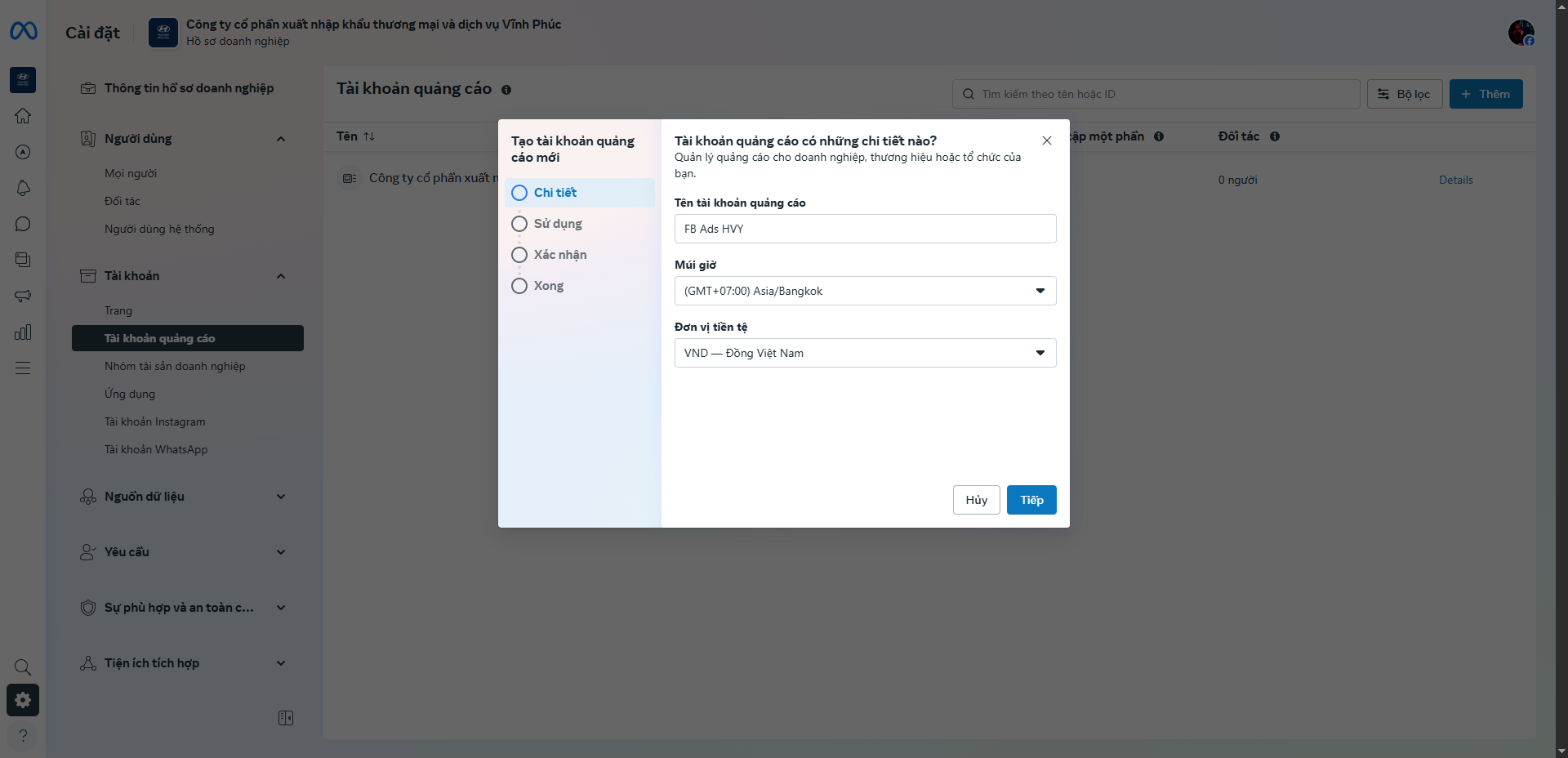
Task: Open the bar chart insights icon
Action: 23,332
